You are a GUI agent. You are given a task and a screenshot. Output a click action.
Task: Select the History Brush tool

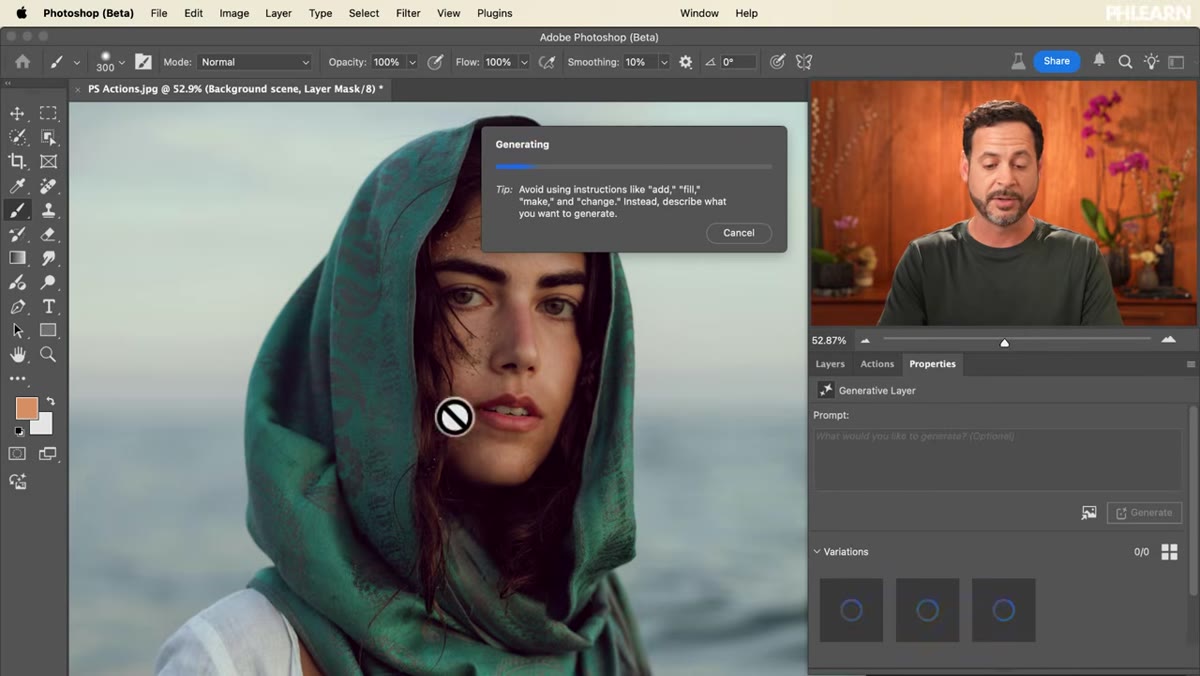(x=17, y=234)
